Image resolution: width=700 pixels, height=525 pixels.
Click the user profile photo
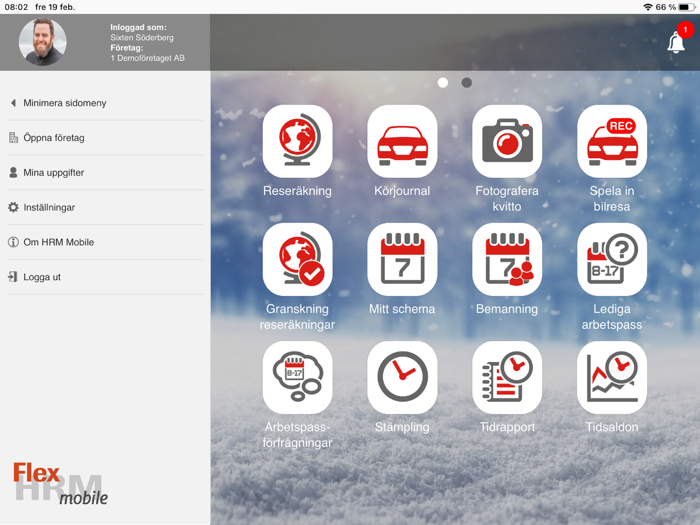(x=42, y=42)
